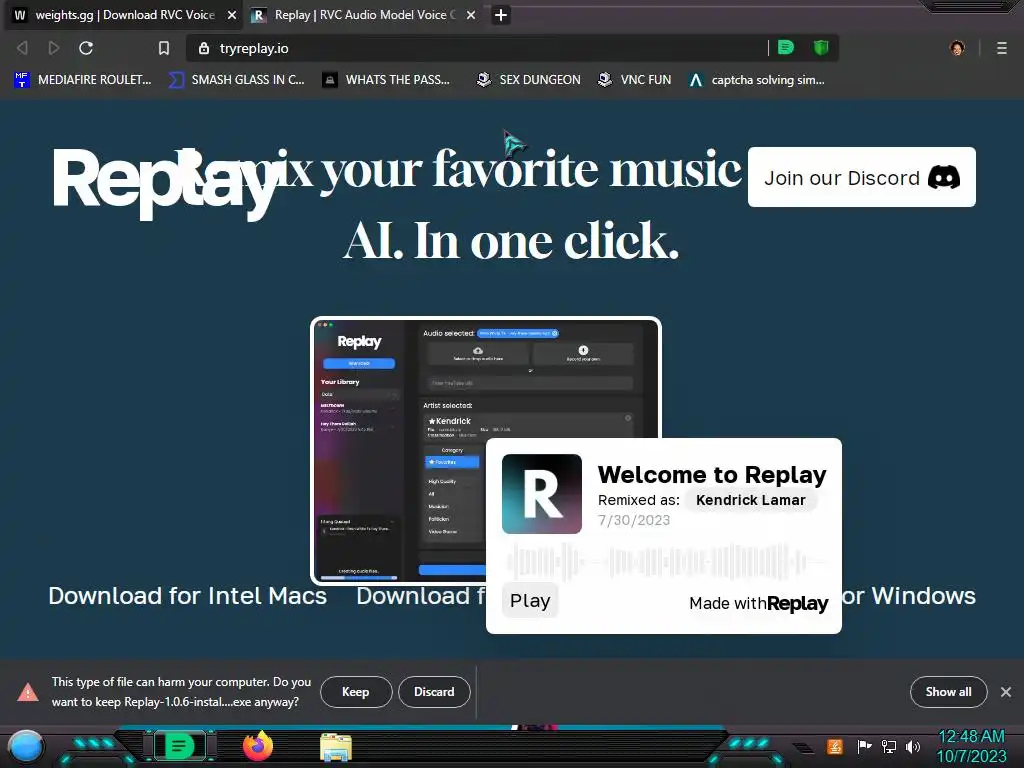This screenshot has height=768, width=1024.
Task: Open the volume tray icon
Action: coord(912,746)
